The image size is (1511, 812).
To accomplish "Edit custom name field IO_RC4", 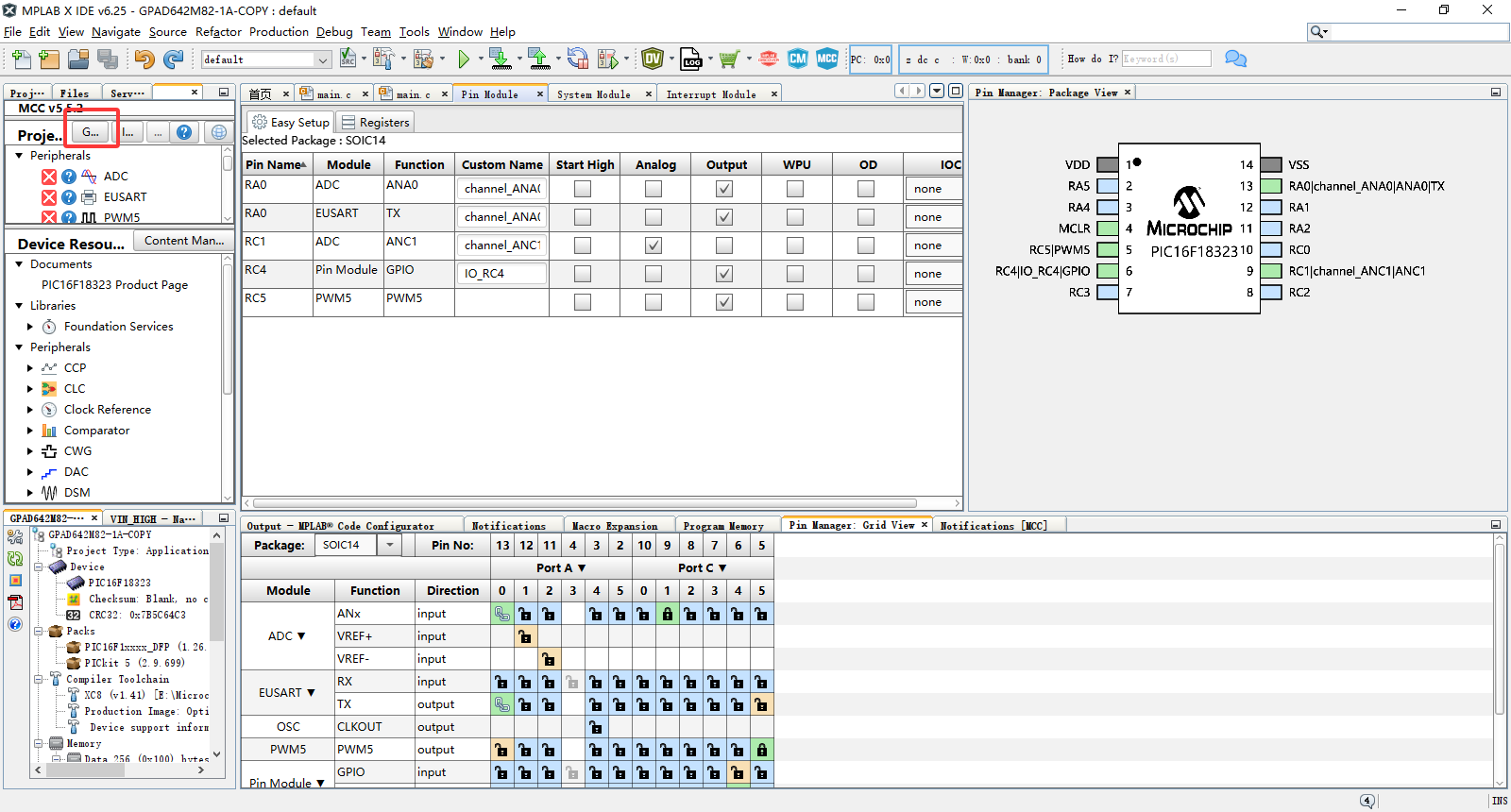I will 502,274.
